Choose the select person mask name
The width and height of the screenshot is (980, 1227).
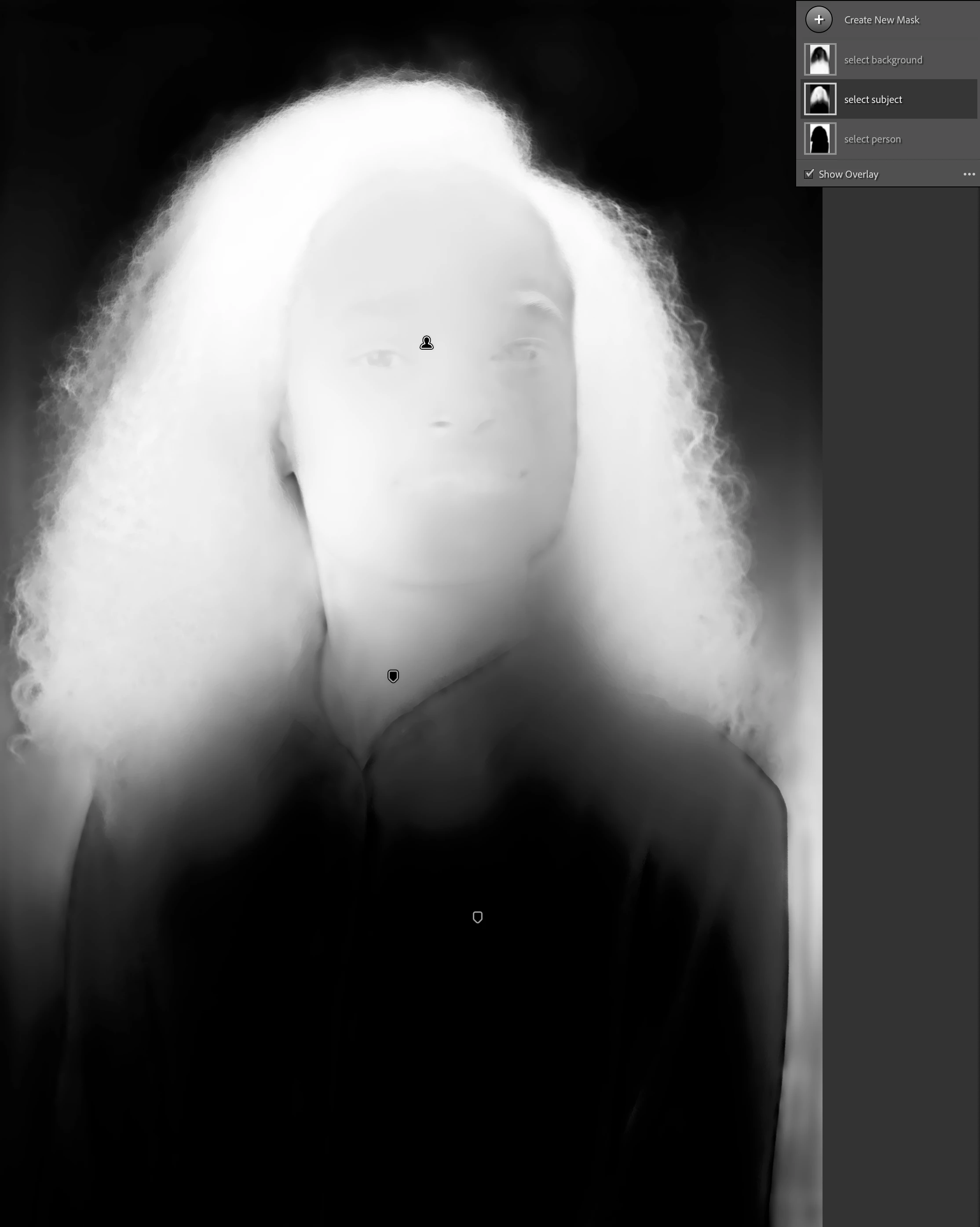[x=872, y=139]
